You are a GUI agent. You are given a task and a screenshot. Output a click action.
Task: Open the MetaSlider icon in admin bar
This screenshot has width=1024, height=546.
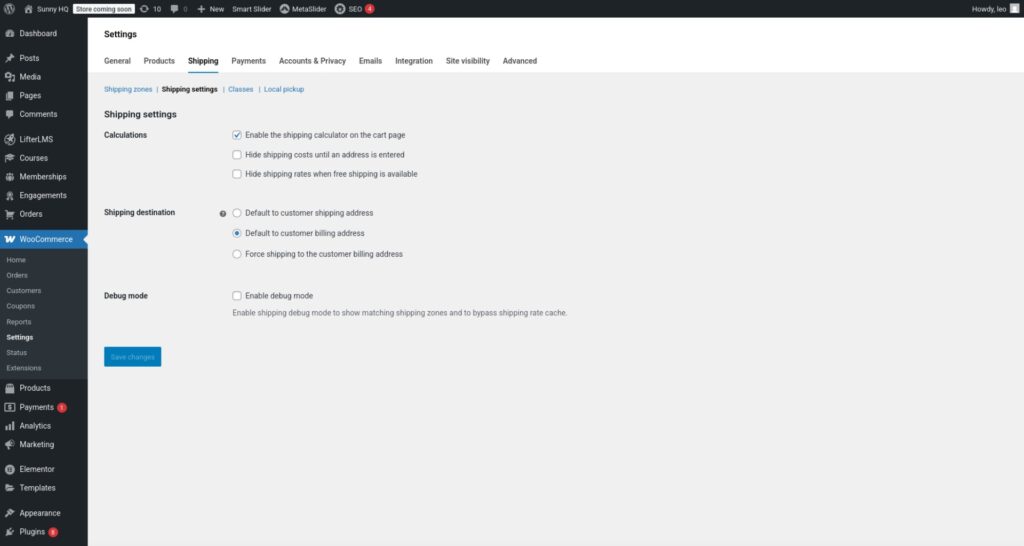284,9
